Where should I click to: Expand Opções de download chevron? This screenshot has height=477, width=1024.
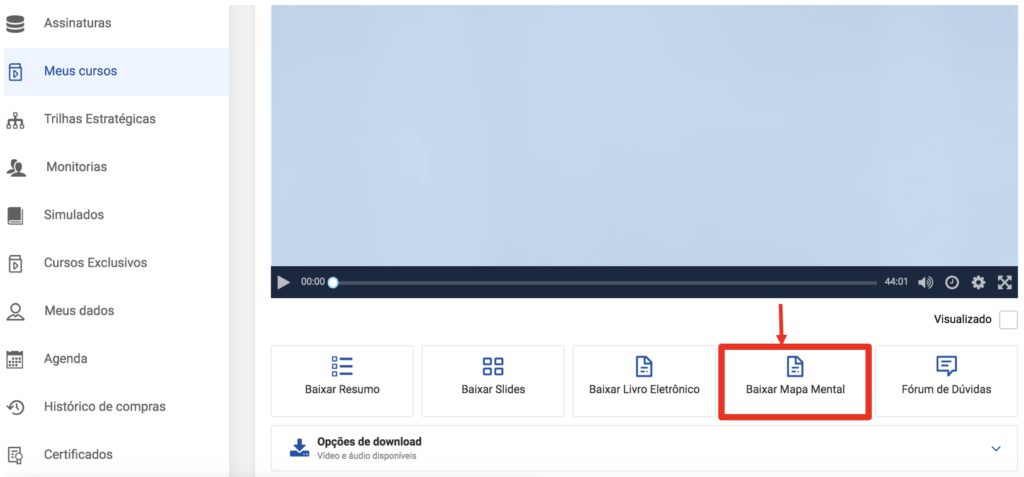click(x=996, y=449)
